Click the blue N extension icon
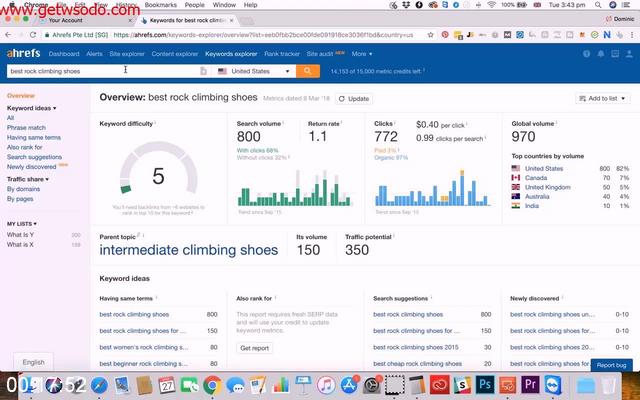This screenshot has height=400, width=640. click(x=607, y=35)
